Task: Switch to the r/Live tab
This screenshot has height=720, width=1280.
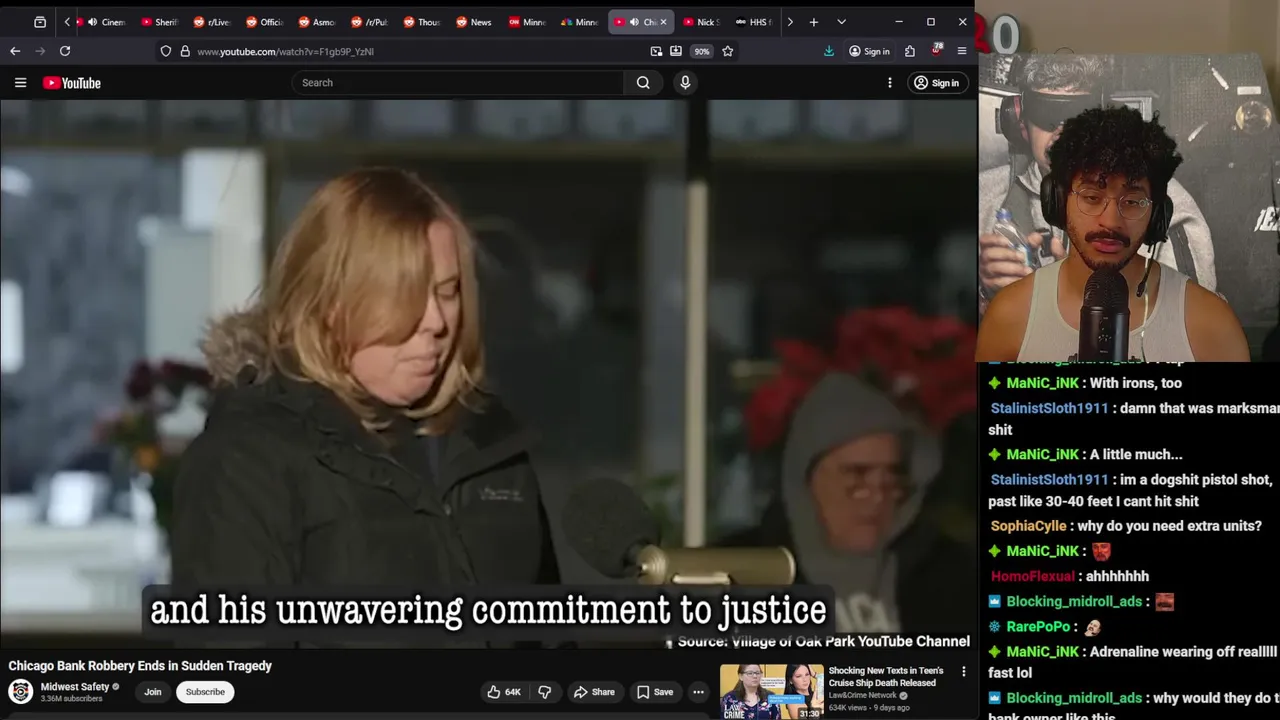Action: (212, 22)
